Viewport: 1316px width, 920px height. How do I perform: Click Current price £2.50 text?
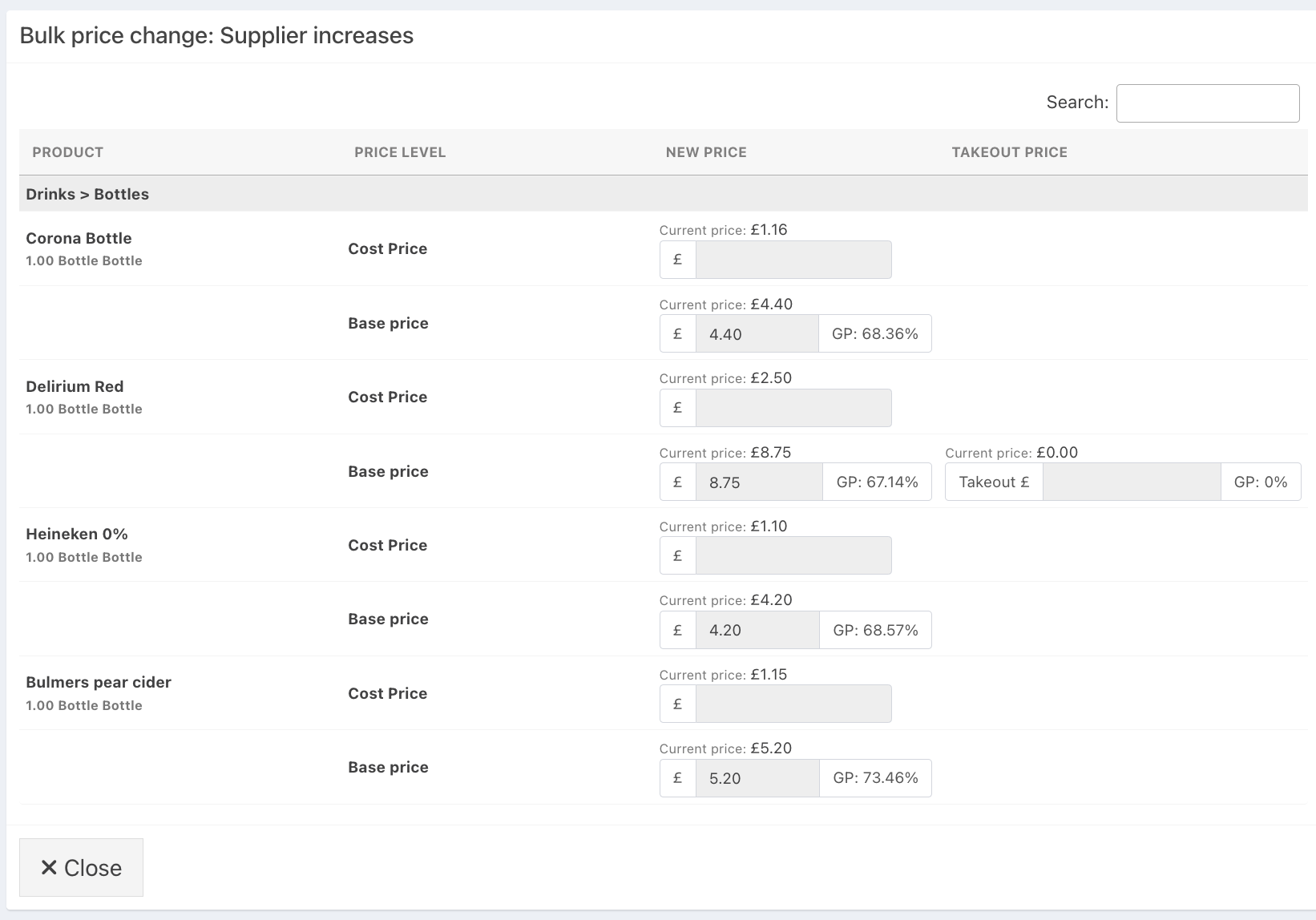725,378
